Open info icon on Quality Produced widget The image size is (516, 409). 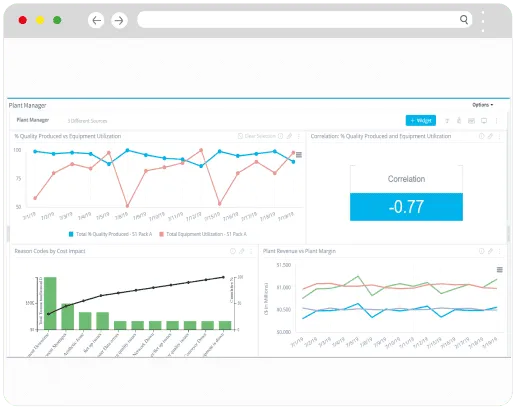point(281,136)
